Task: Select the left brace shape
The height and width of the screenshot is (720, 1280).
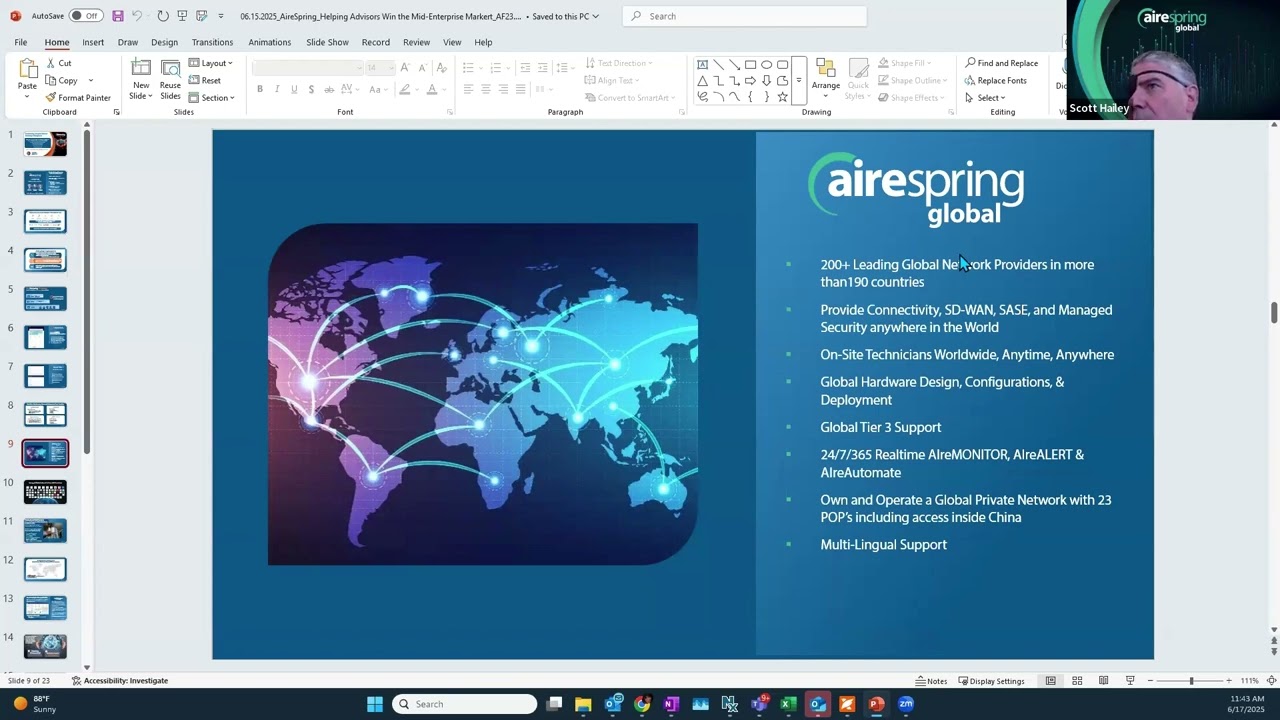Action: 750,97
